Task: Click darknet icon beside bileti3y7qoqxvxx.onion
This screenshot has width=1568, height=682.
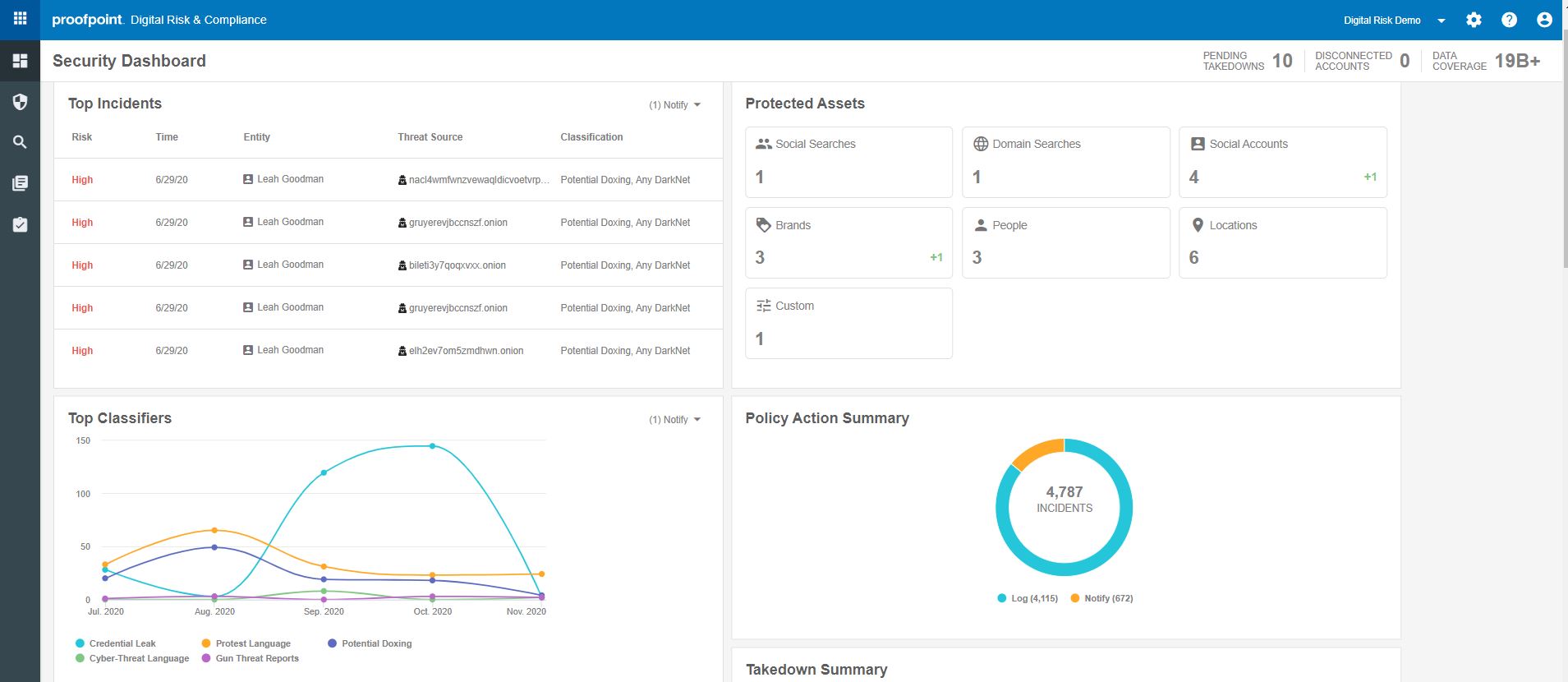Action: (402, 265)
